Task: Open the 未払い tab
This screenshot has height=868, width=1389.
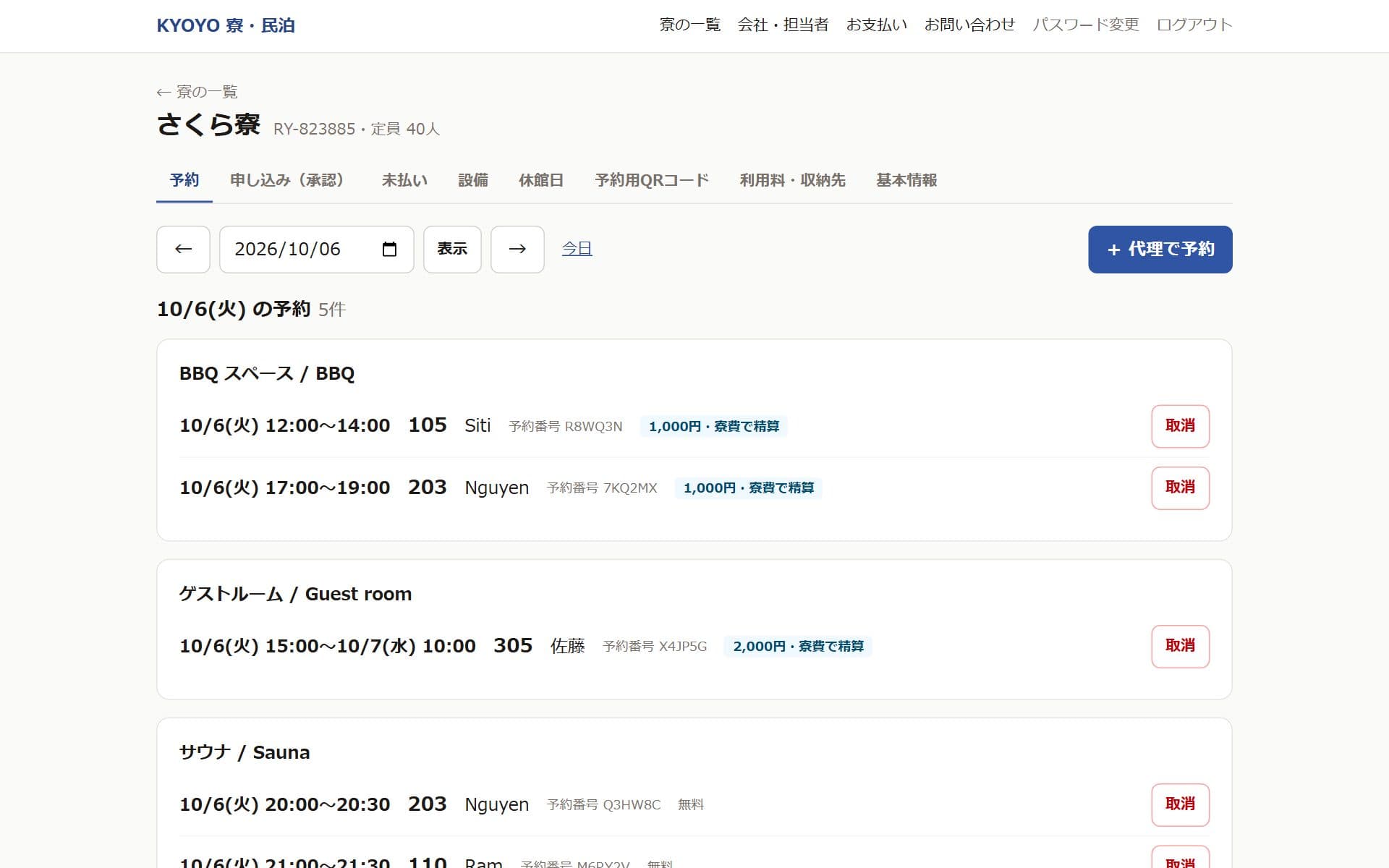Action: [x=404, y=180]
